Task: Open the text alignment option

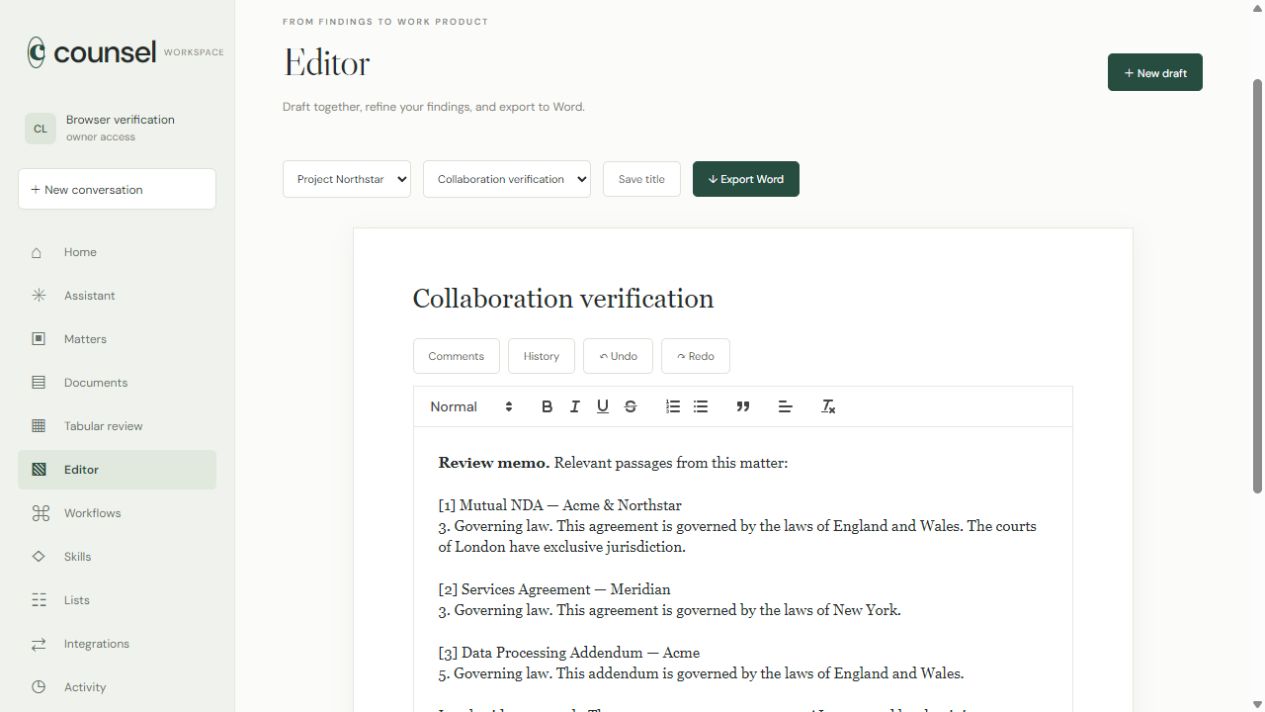Action: click(785, 406)
